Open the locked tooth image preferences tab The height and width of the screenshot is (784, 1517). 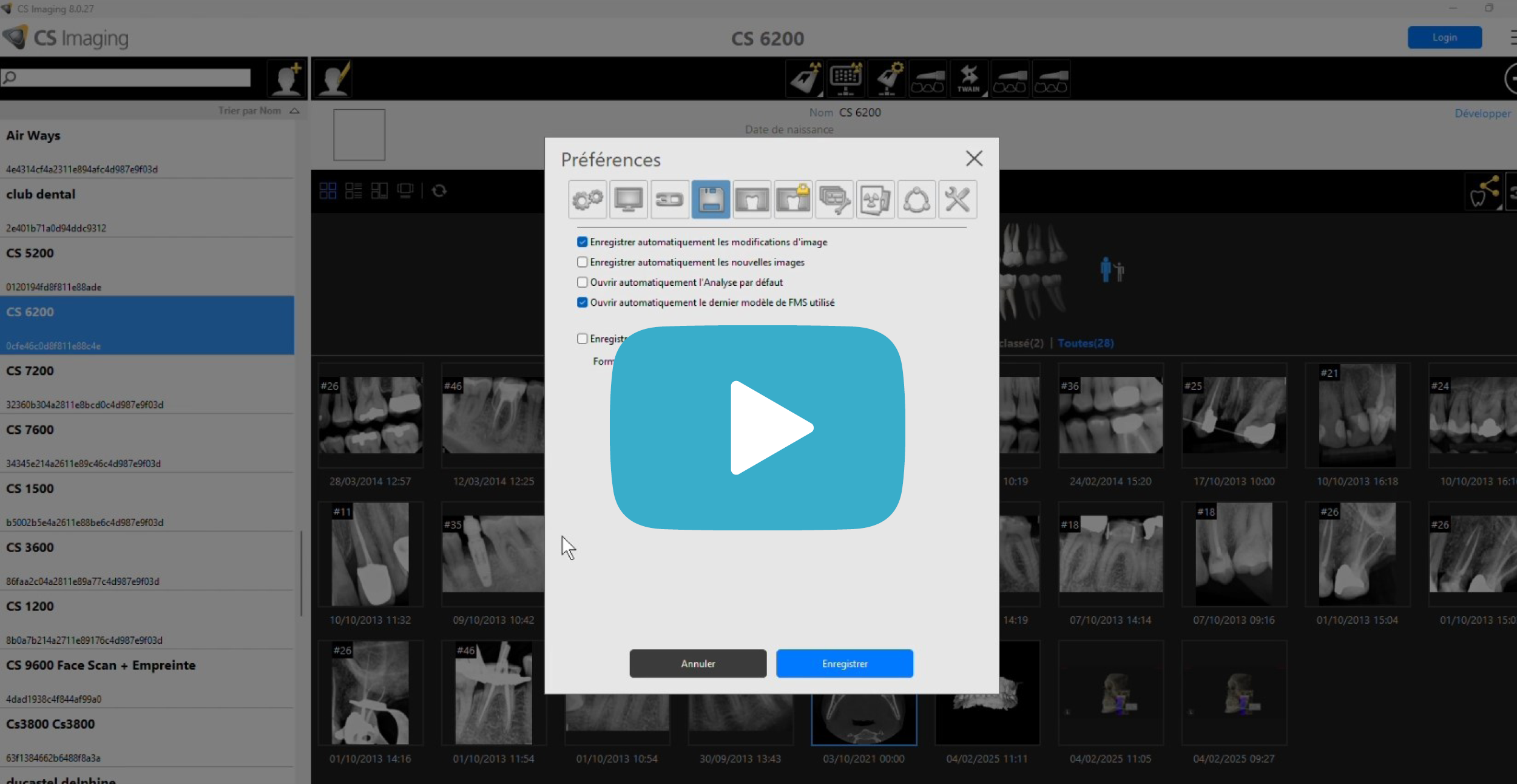coord(793,199)
